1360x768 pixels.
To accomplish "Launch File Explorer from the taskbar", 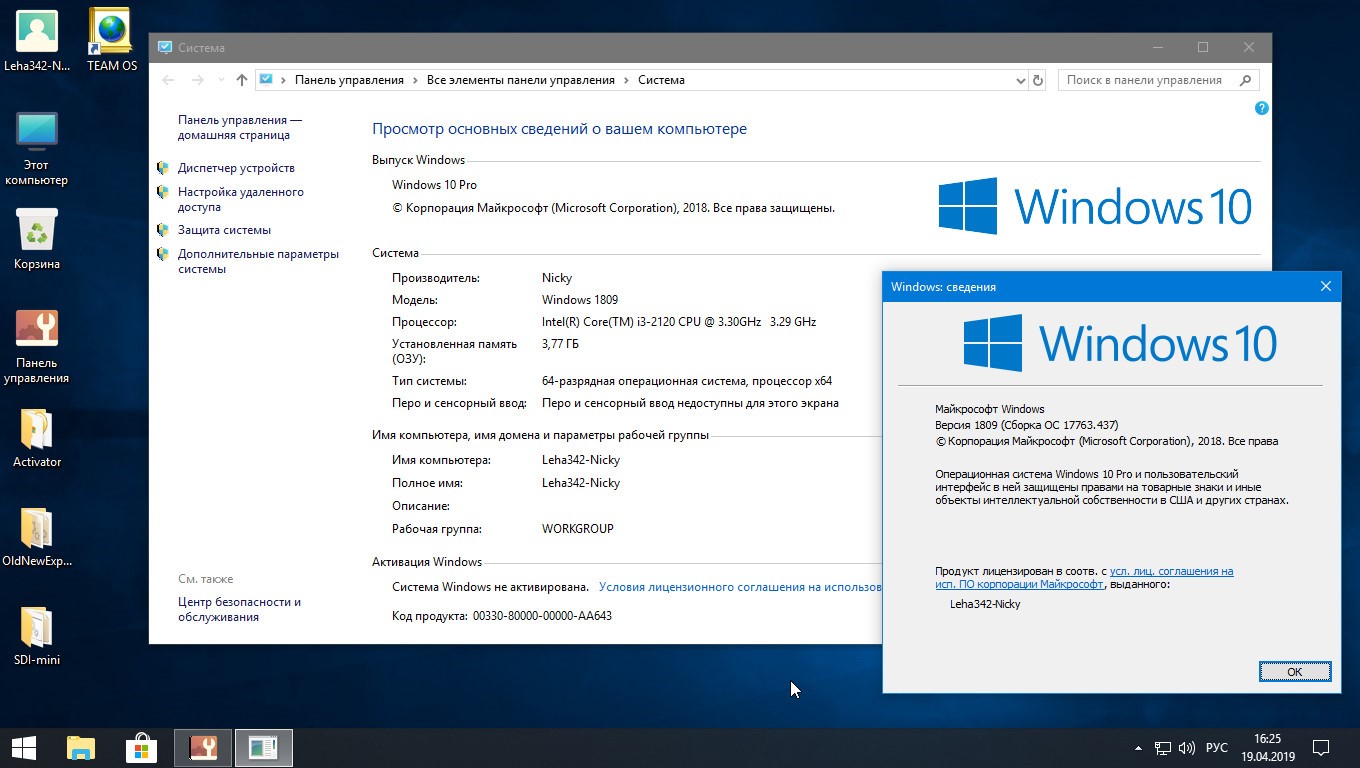I will (81, 748).
